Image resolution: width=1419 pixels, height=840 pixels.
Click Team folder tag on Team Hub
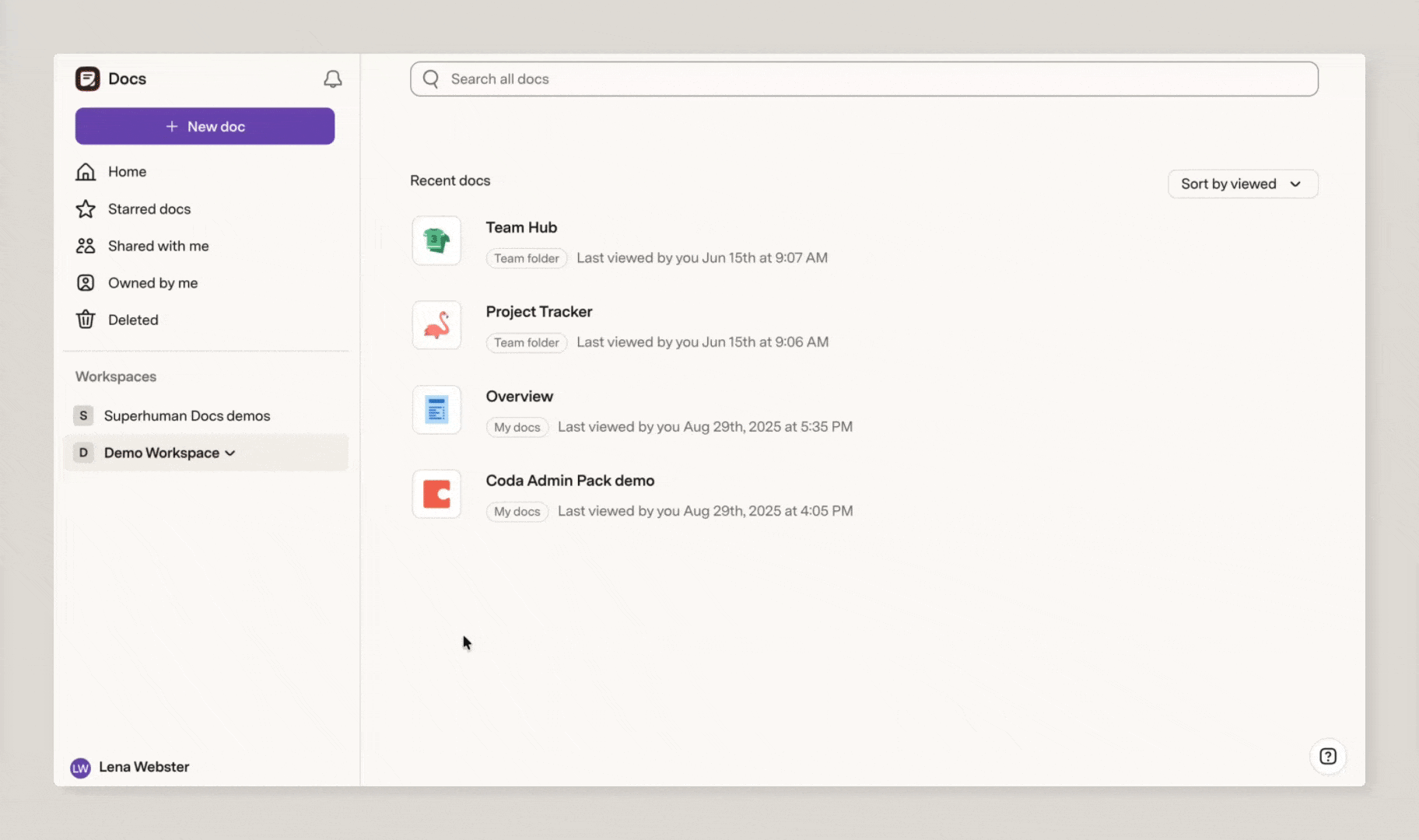pyautogui.click(x=527, y=258)
